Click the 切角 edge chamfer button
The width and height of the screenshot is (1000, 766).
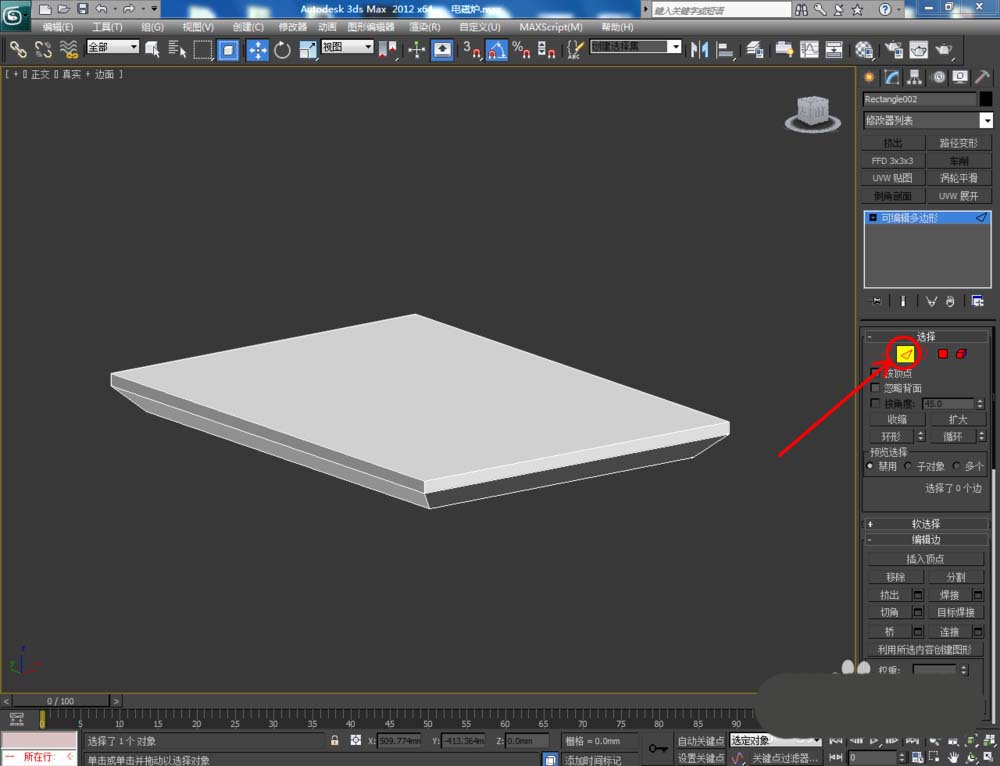click(890, 612)
